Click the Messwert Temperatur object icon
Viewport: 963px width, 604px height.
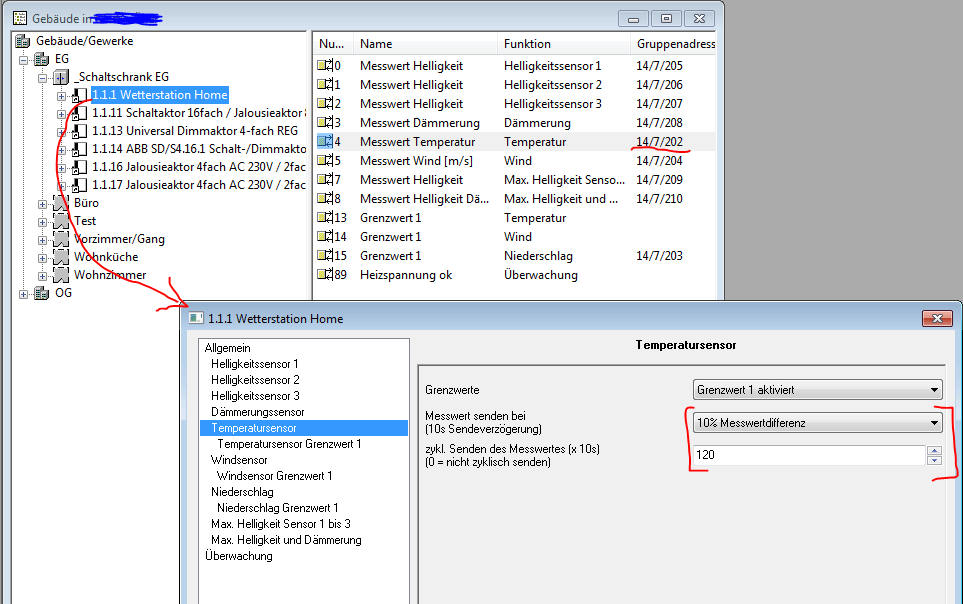[325, 142]
